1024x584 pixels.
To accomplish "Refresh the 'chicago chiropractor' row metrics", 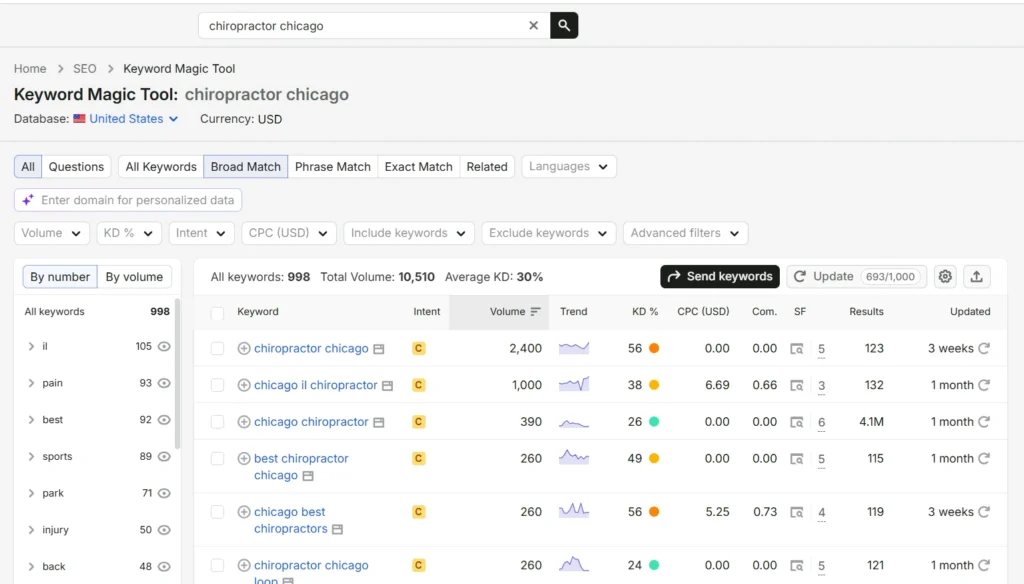I will coord(984,421).
